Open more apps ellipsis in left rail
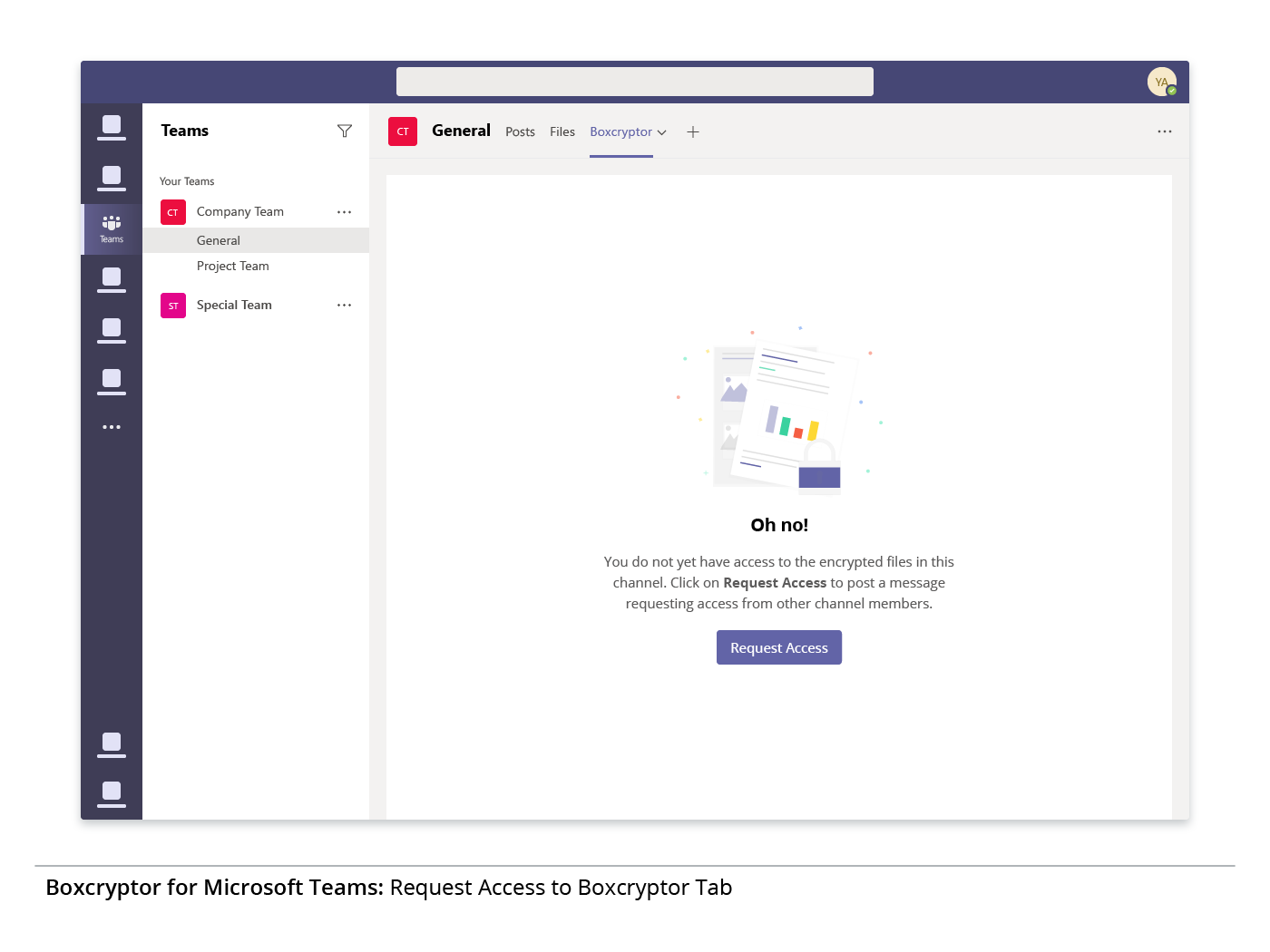The image size is (1270, 952). [112, 427]
